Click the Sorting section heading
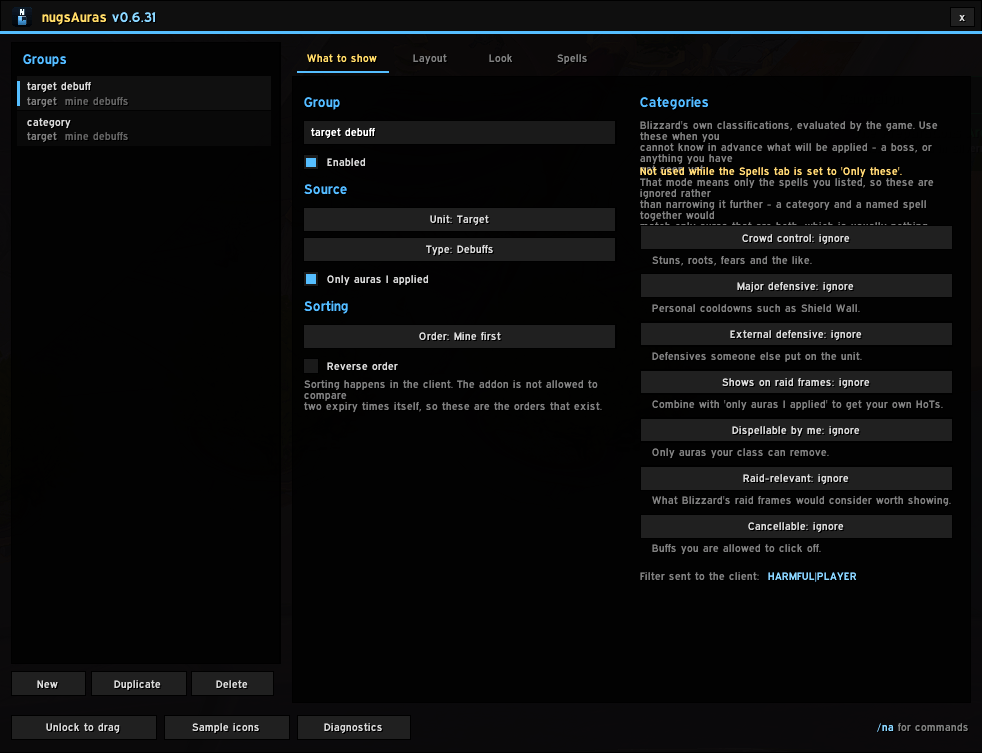This screenshot has width=982, height=753. click(326, 306)
